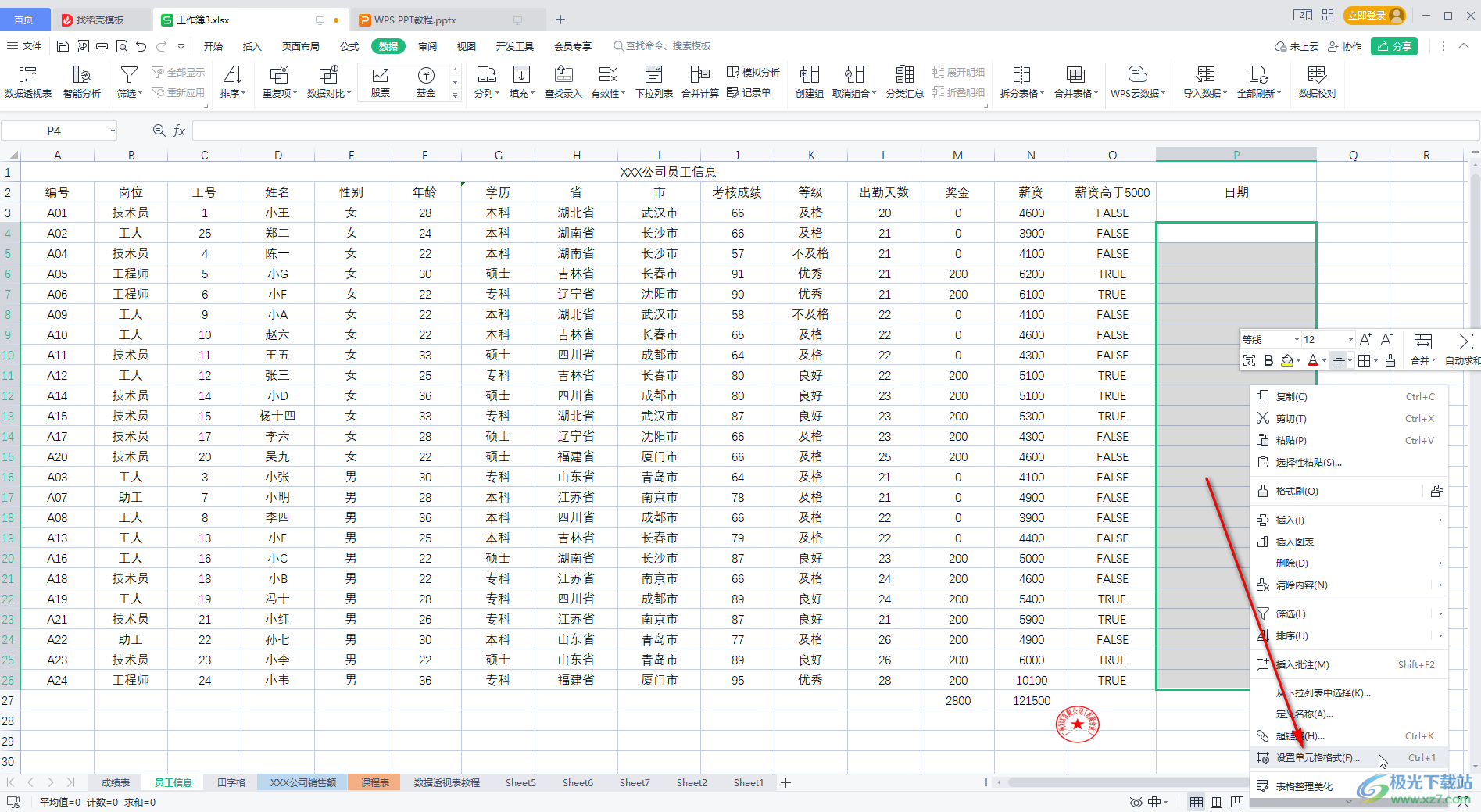Select the 股票 stock data type
Viewport: 1481px width, 812px height.
[x=381, y=81]
